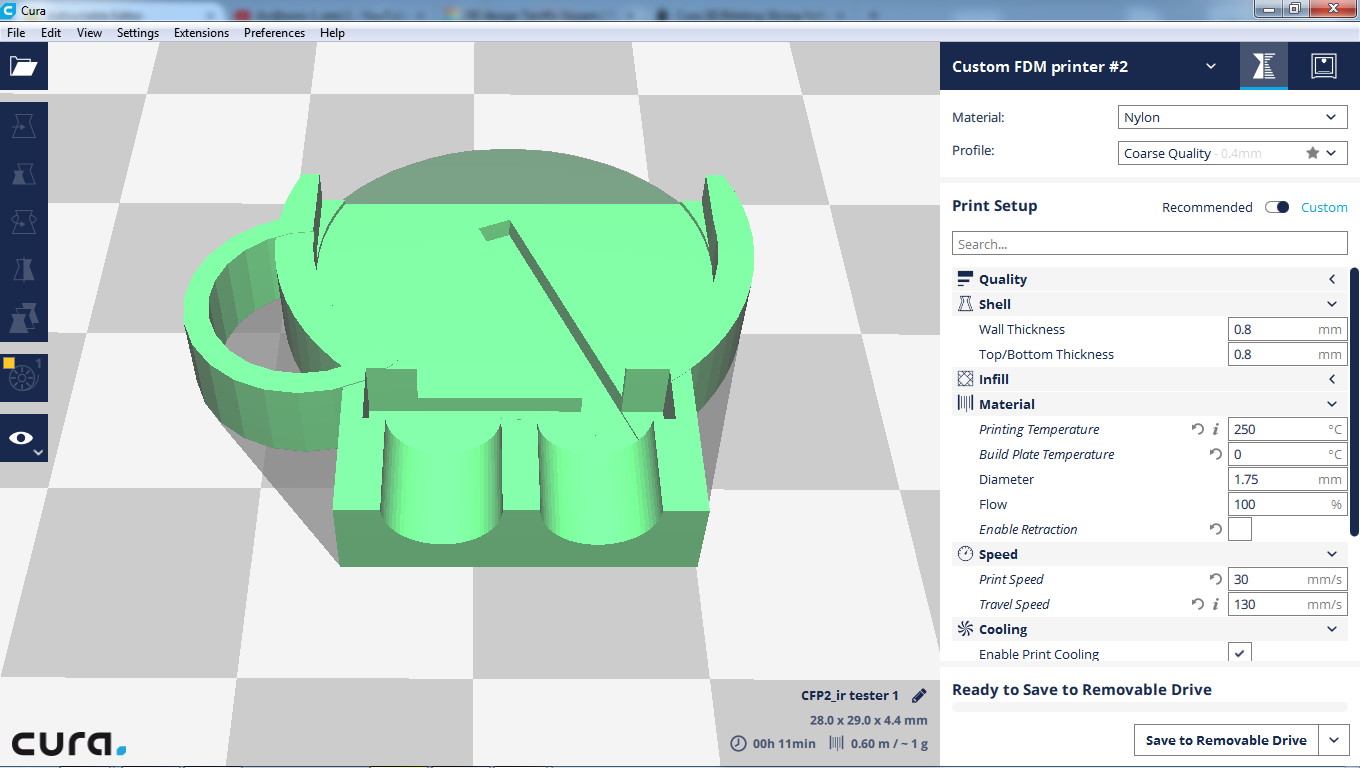Screen dimensions: 1360x768
Task: Click the settings Search field
Action: click(1149, 244)
